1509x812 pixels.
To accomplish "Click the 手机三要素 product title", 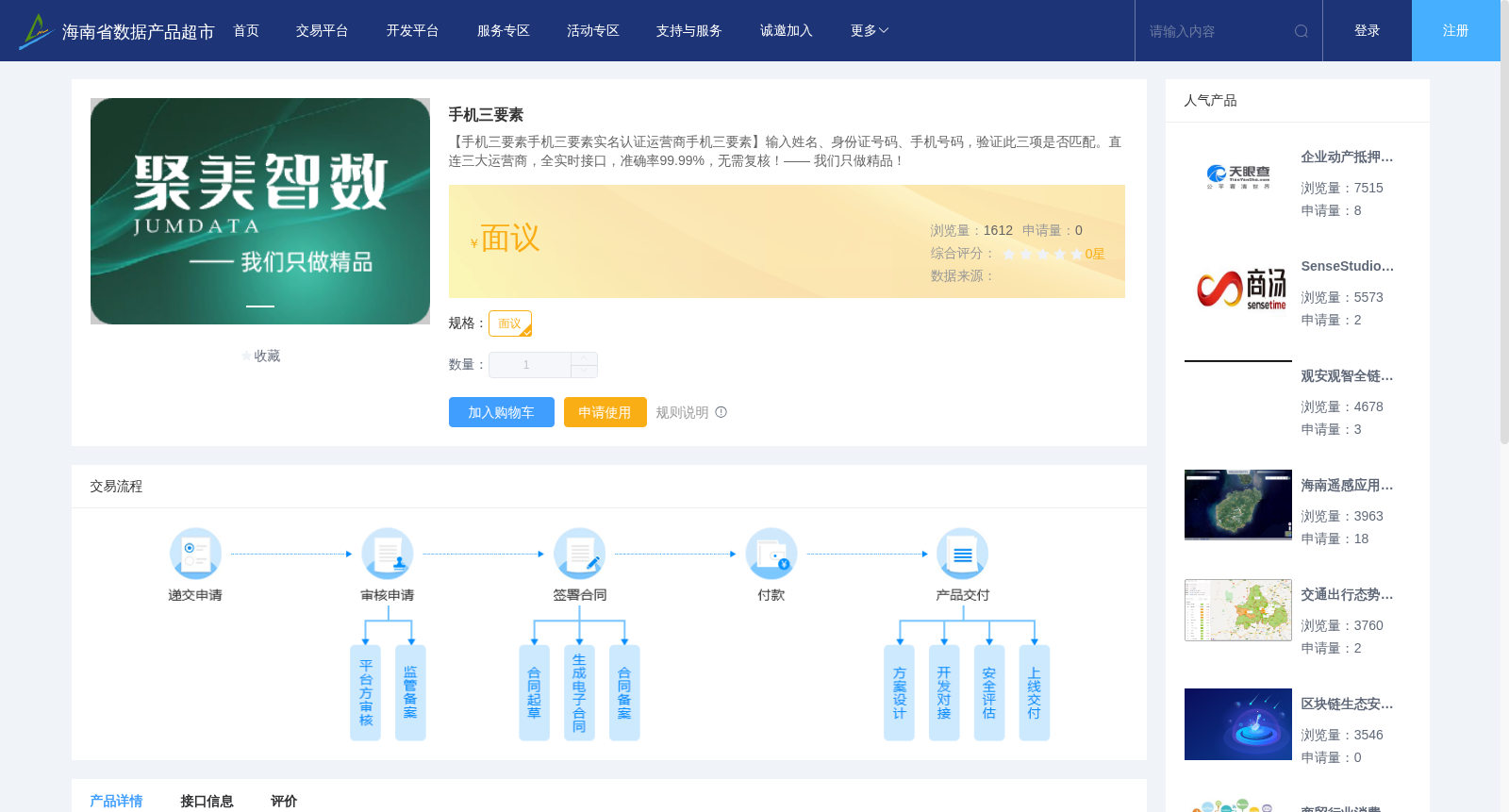I will [486, 115].
